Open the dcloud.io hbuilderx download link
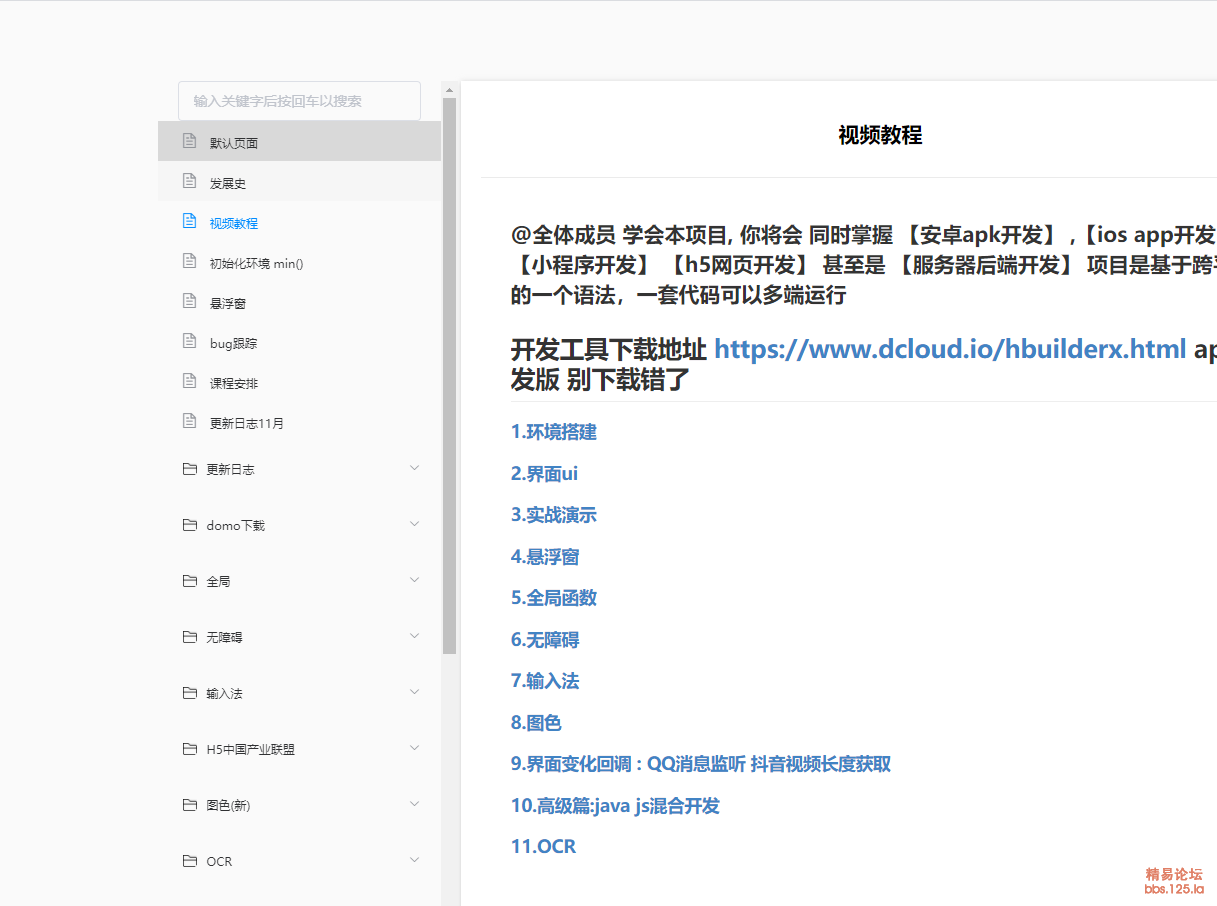 (x=949, y=349)
